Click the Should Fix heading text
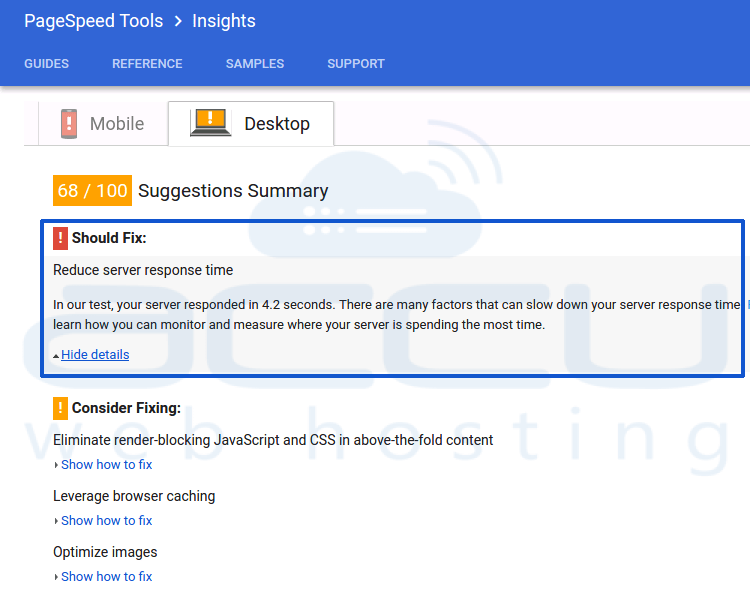Viewport: 750px width, 596px height. 109,238
